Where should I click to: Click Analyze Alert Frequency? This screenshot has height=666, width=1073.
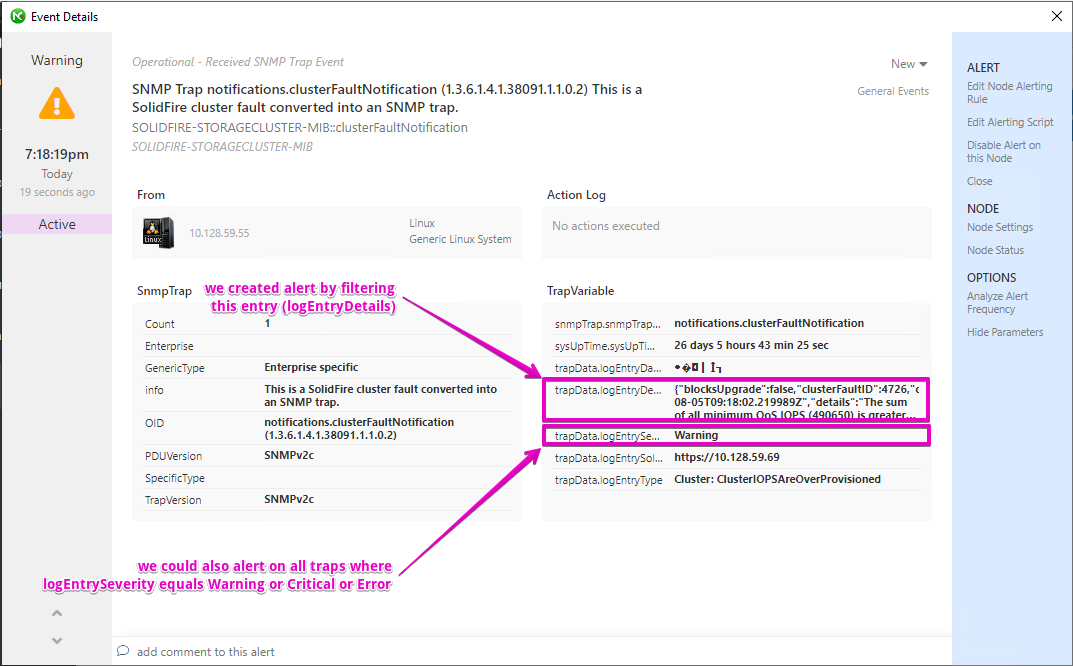click(997, 303)
